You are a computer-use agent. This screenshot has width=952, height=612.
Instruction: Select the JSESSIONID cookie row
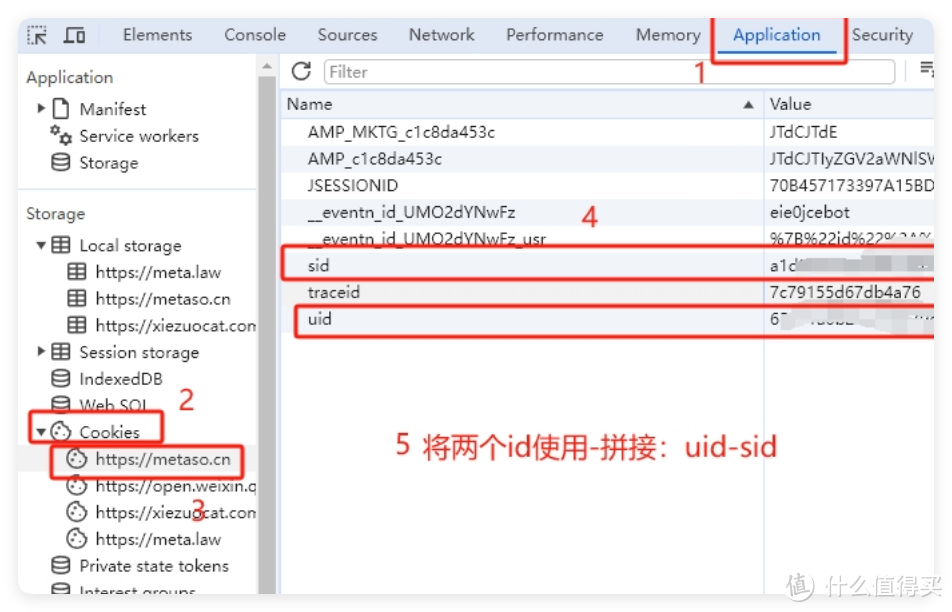(607, 185)
